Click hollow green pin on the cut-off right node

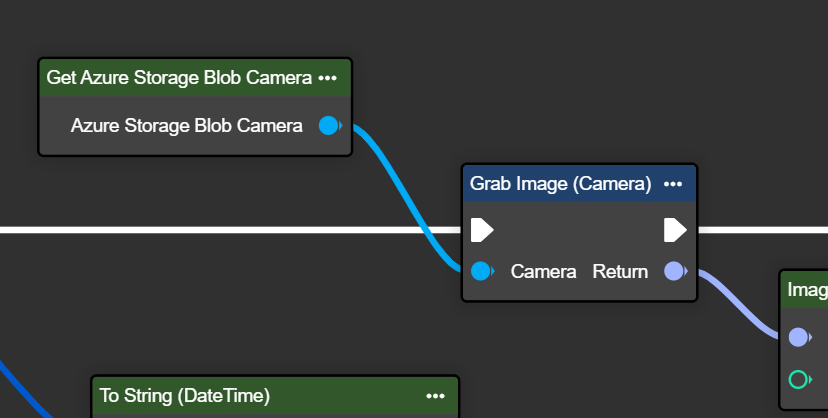[798, 379]
